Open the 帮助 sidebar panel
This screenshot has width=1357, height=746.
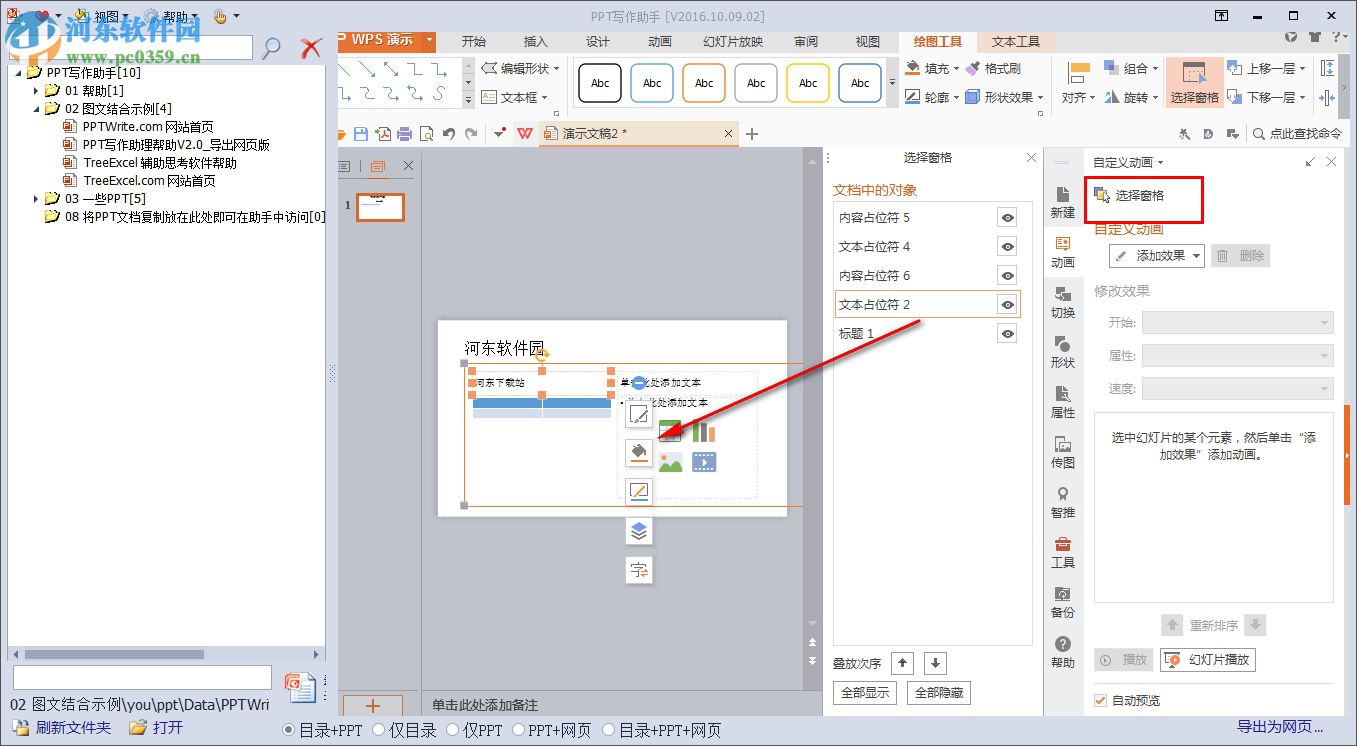pos(1063,652)
